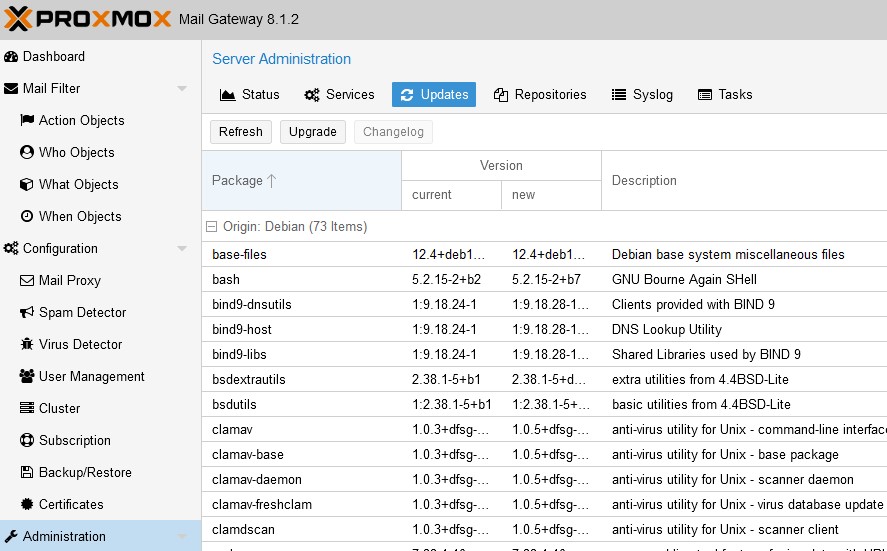The image size is (887, 551).
Task: Select the base-files package row
Action: 544,255
